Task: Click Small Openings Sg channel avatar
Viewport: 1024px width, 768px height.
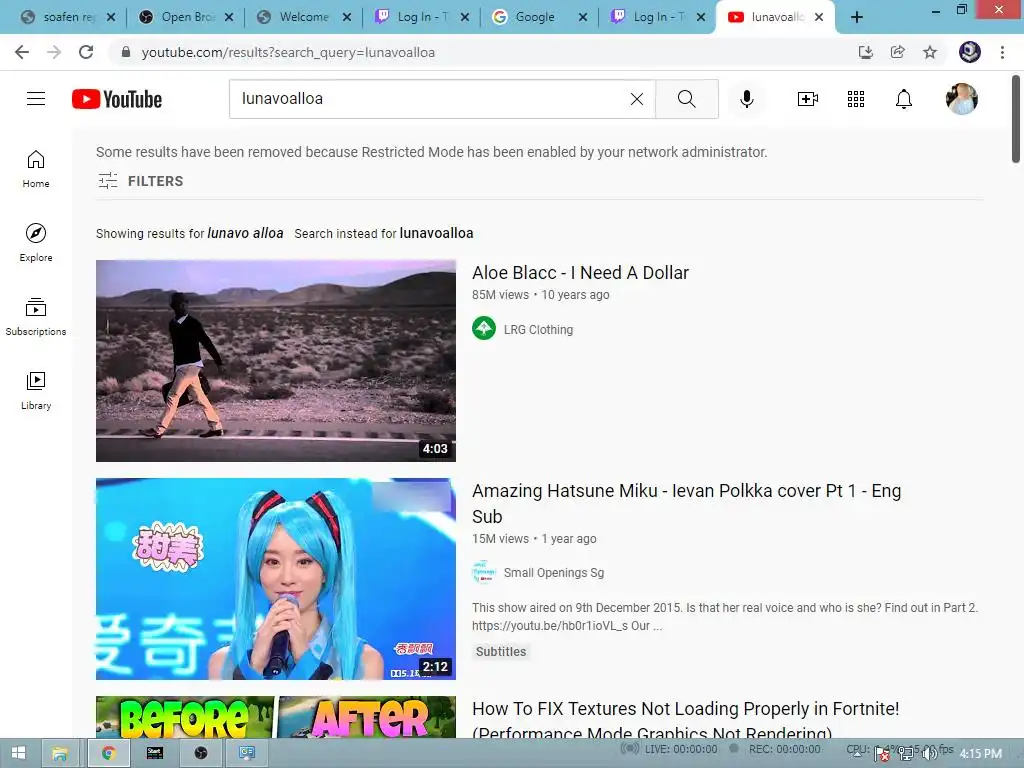Action: (x=484, y=572)
